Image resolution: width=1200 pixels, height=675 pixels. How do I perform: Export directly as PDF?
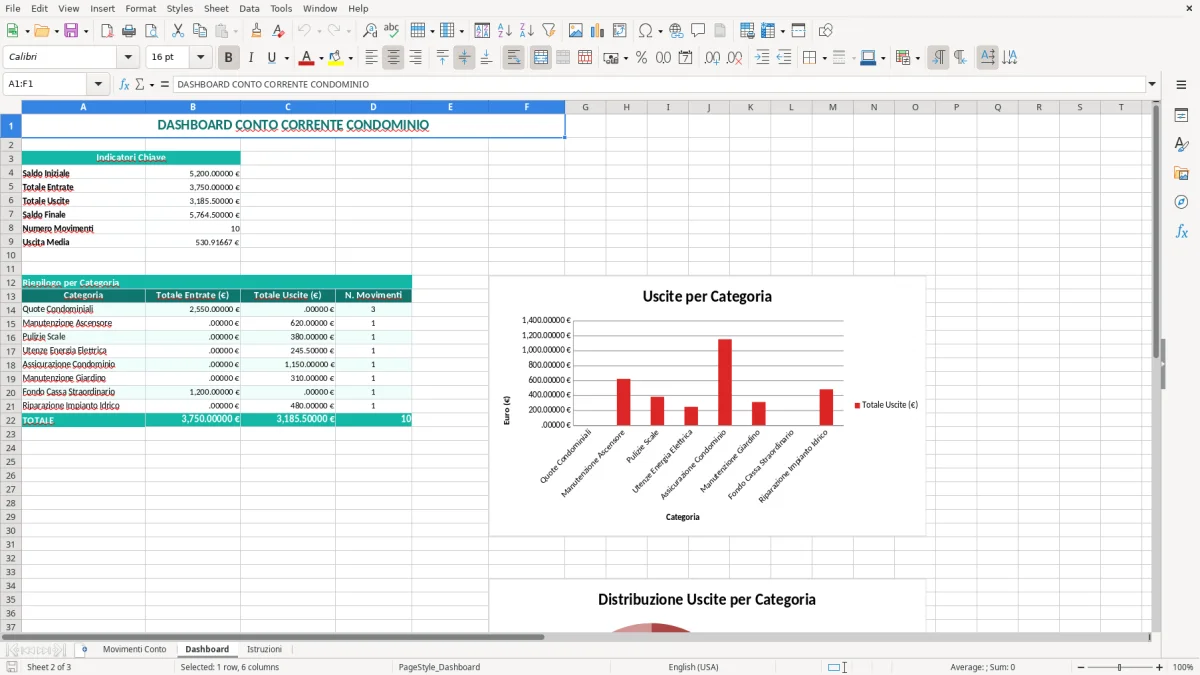click(107, 31)
